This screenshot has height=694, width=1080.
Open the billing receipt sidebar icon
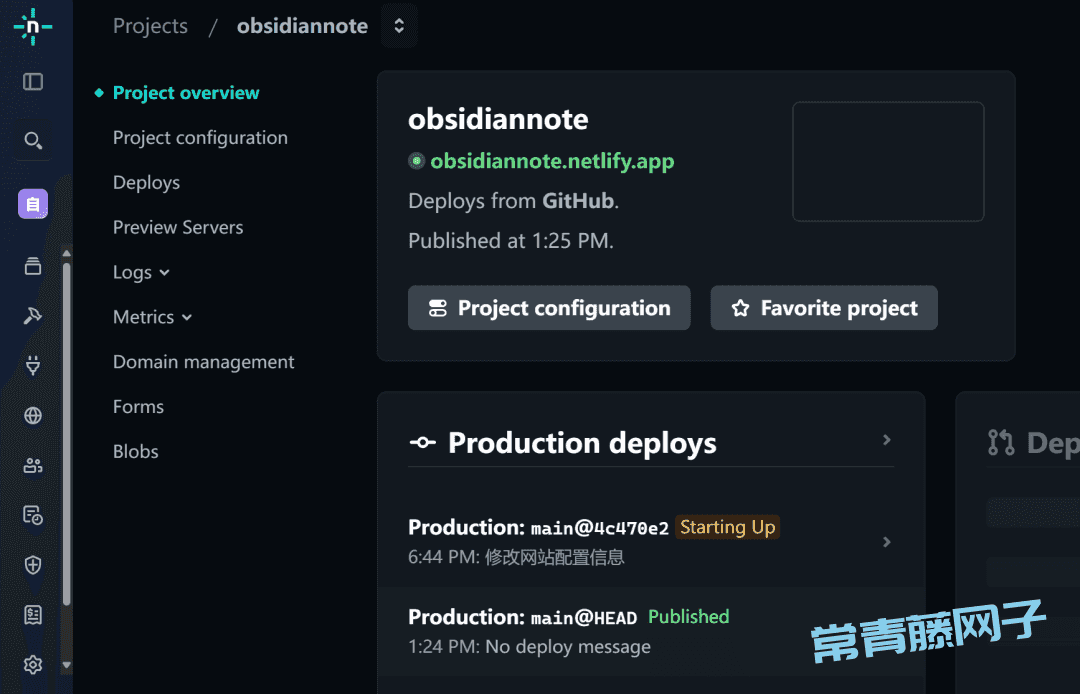(x=32, y=615)
